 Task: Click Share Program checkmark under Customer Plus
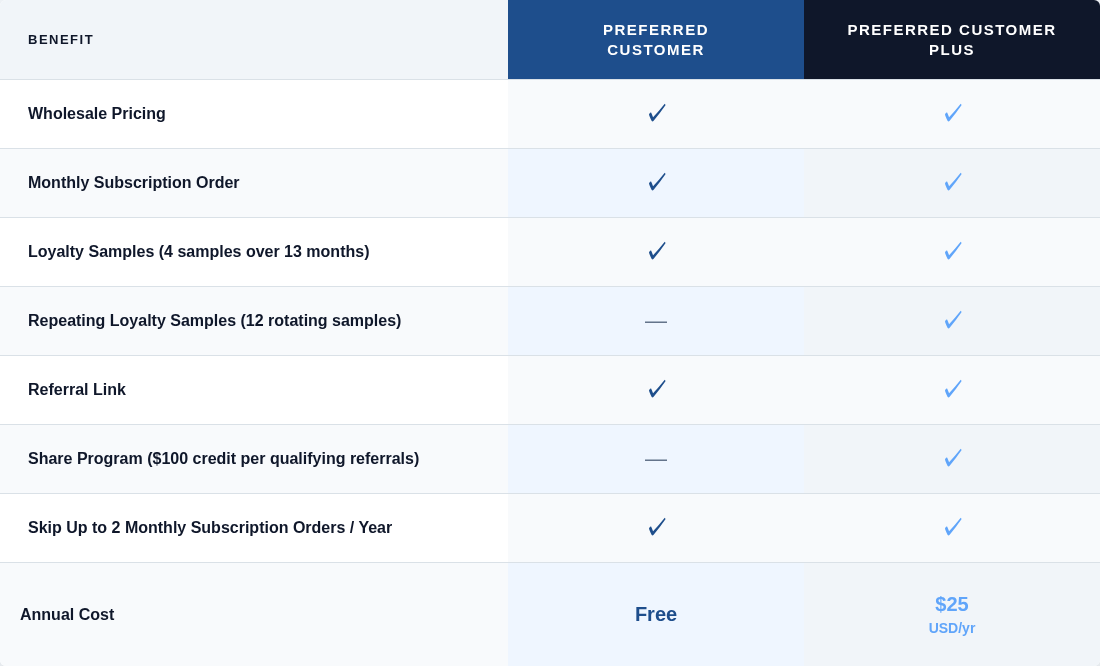(x=952, y=459)
